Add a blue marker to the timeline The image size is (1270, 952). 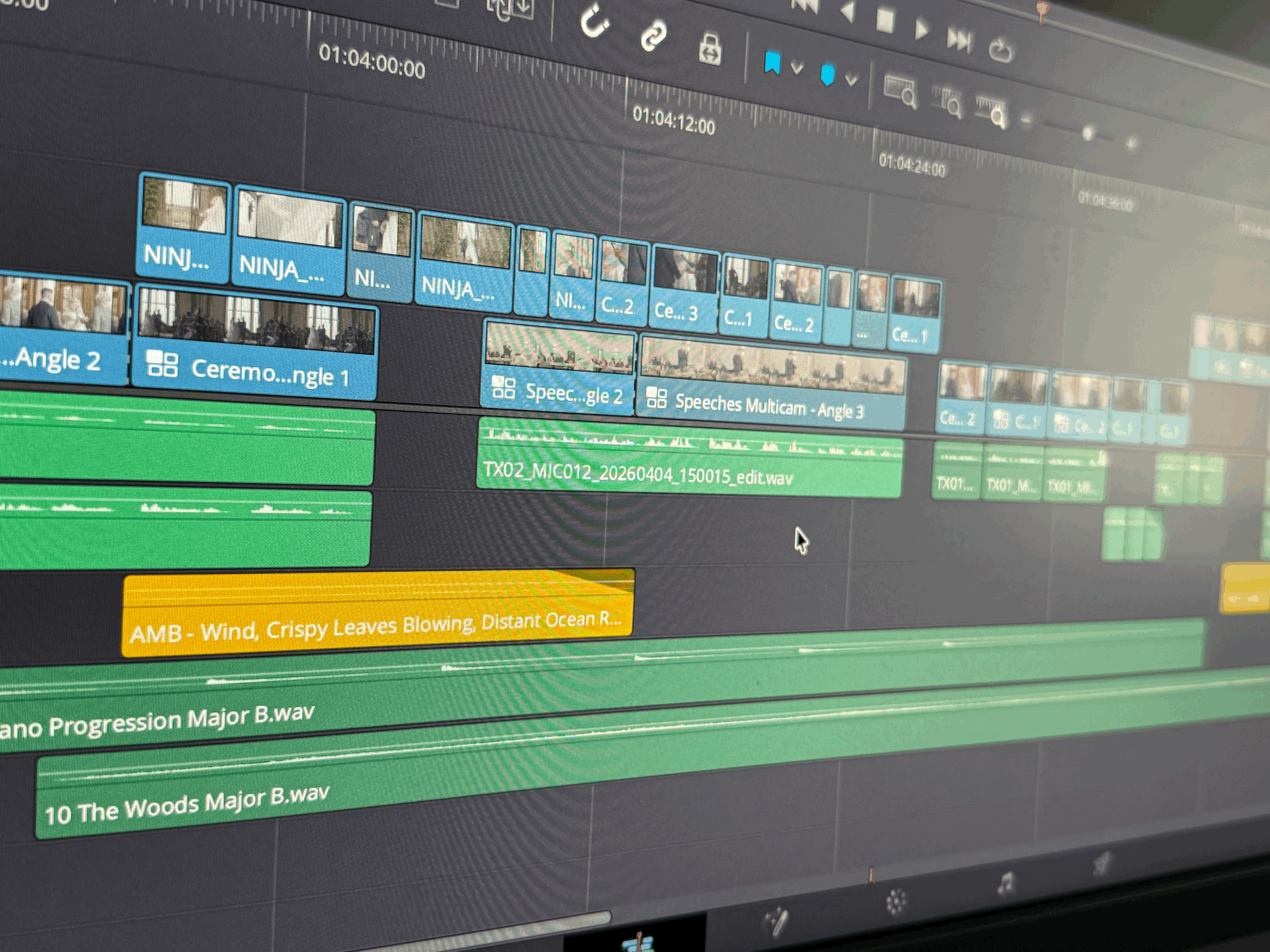(x=828, y=75)
